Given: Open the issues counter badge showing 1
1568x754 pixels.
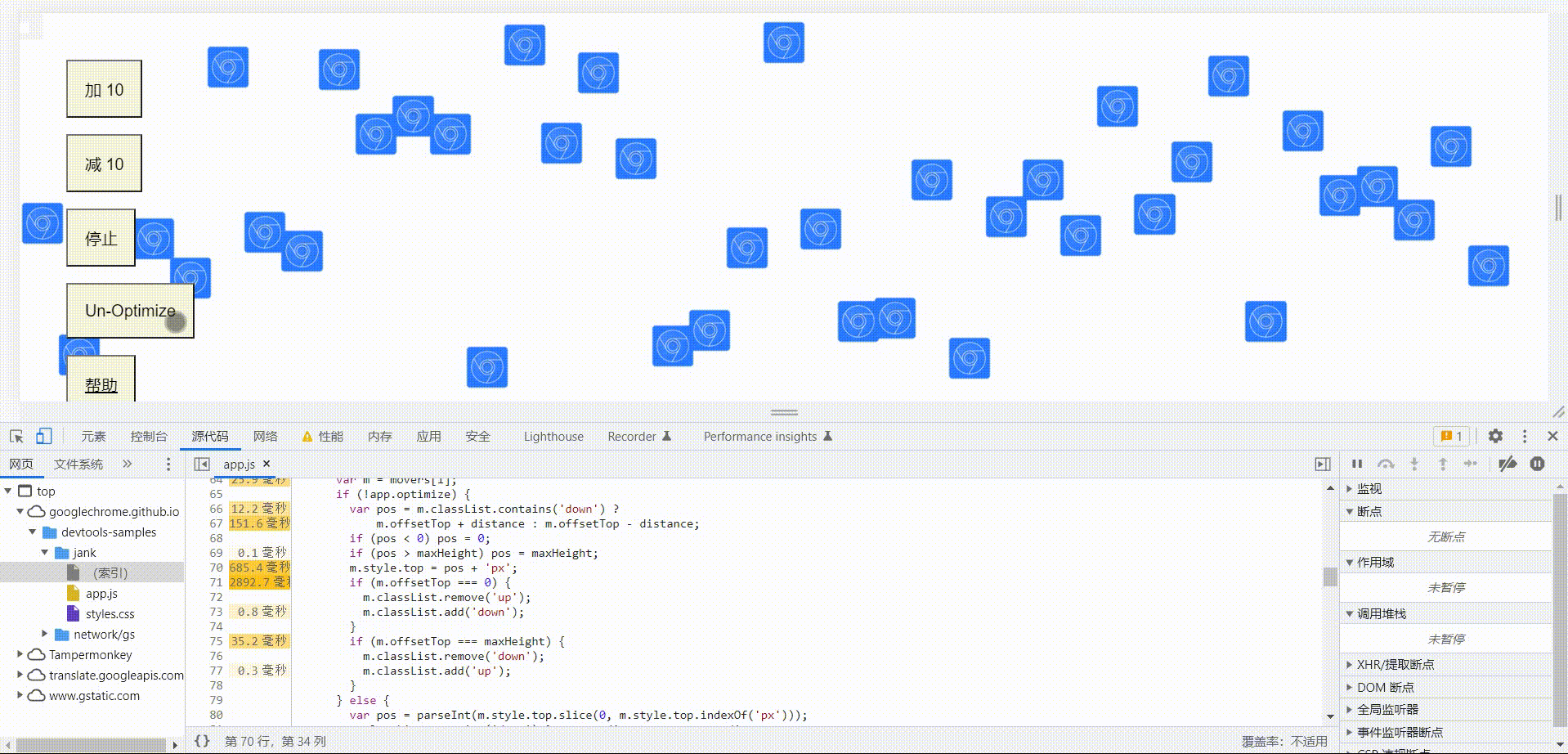Looking at the screenshot, I should (1452, 437).
